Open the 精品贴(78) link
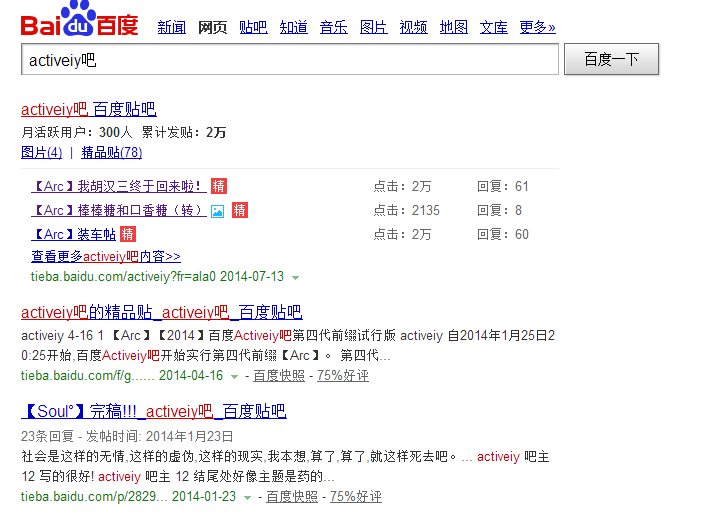 pos(112,152)
